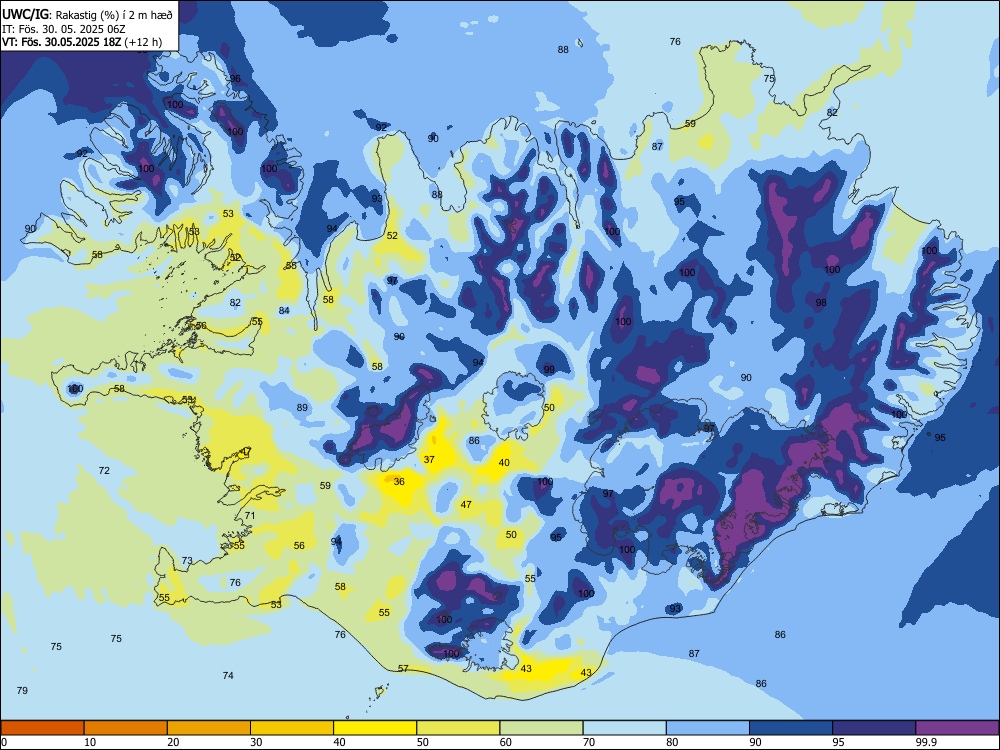Click the legend tick label '10'
The width and height of the screenshot is (1000, 750).
(x=90, y=742)
